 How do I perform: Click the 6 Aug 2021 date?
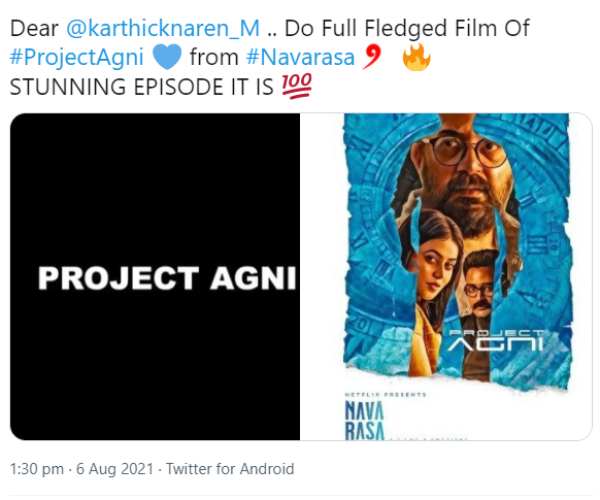coord(115,469)
